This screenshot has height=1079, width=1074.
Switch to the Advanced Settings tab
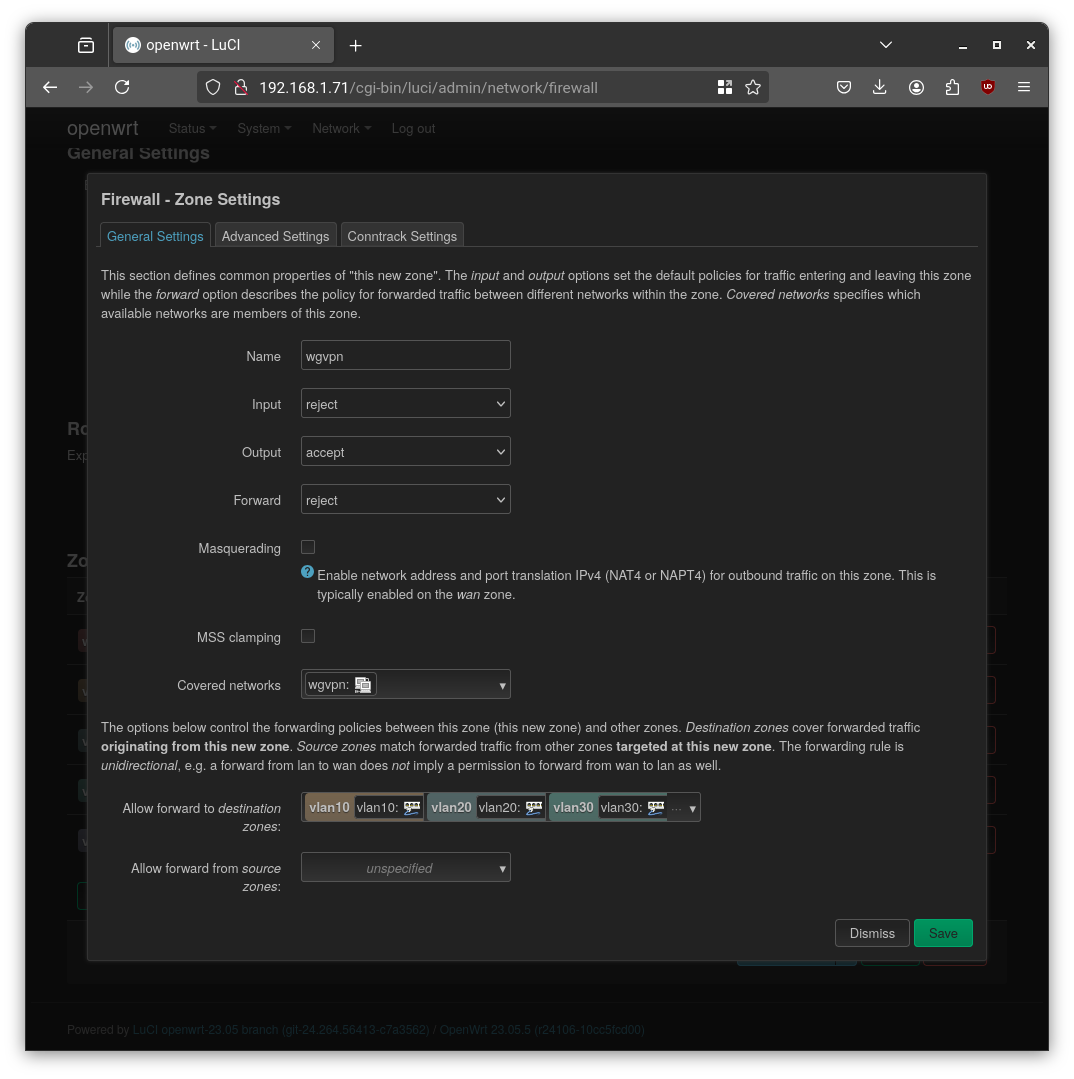[275, 236]
